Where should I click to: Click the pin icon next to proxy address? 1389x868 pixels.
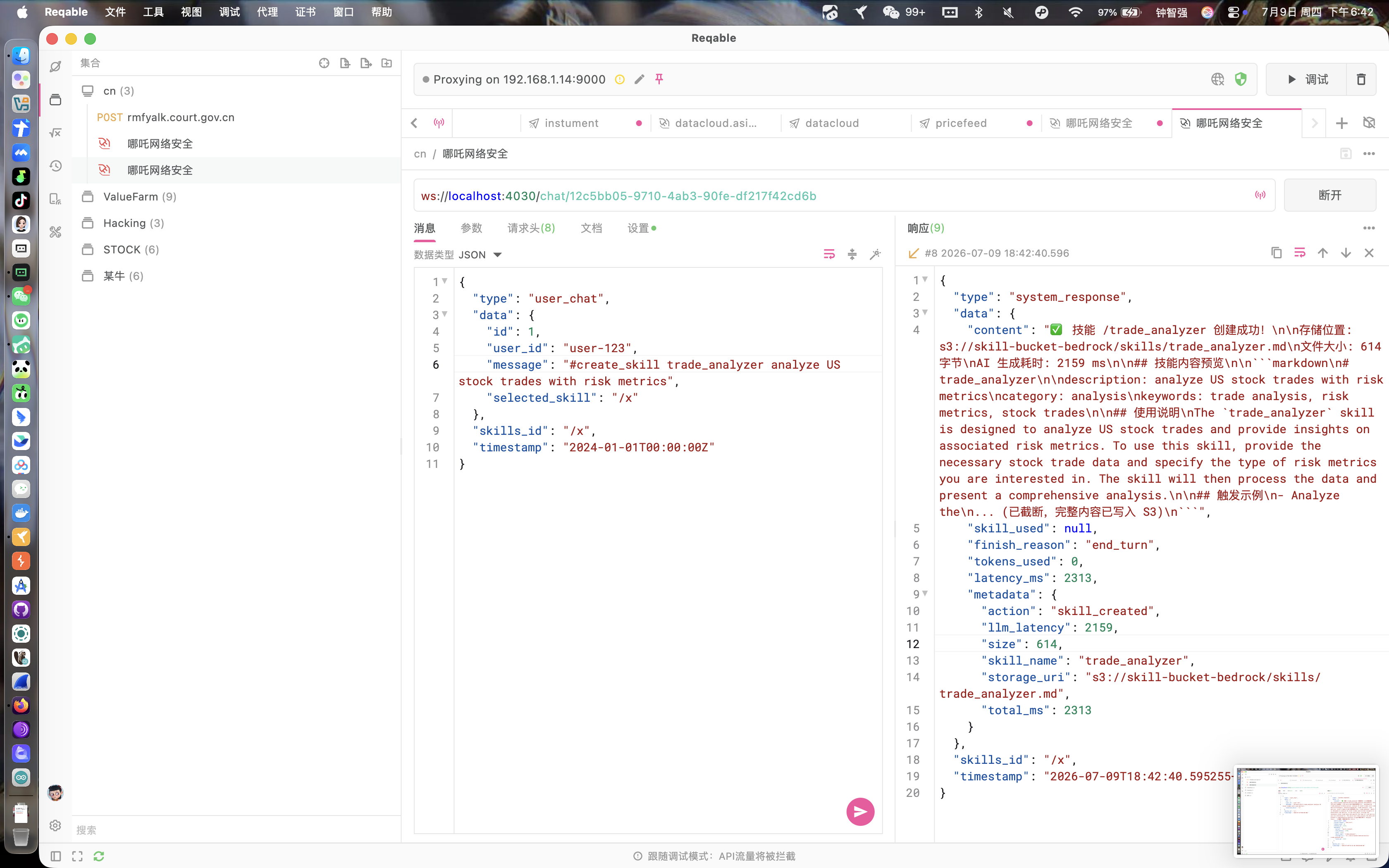pyautogui.click(x=659, y=79)
